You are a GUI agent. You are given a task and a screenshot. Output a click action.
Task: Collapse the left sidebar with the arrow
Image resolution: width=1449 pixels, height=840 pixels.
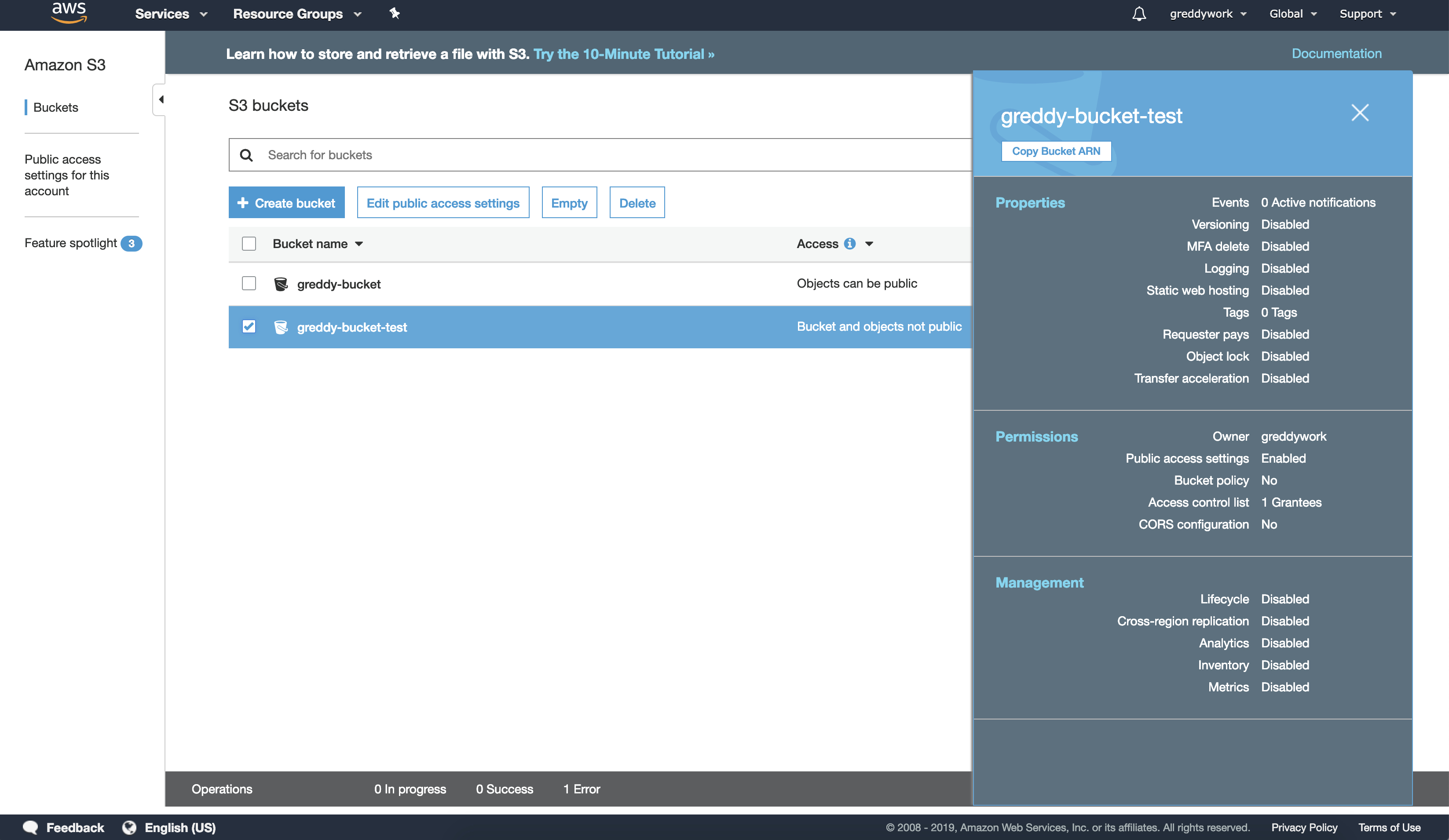point(161,99)
